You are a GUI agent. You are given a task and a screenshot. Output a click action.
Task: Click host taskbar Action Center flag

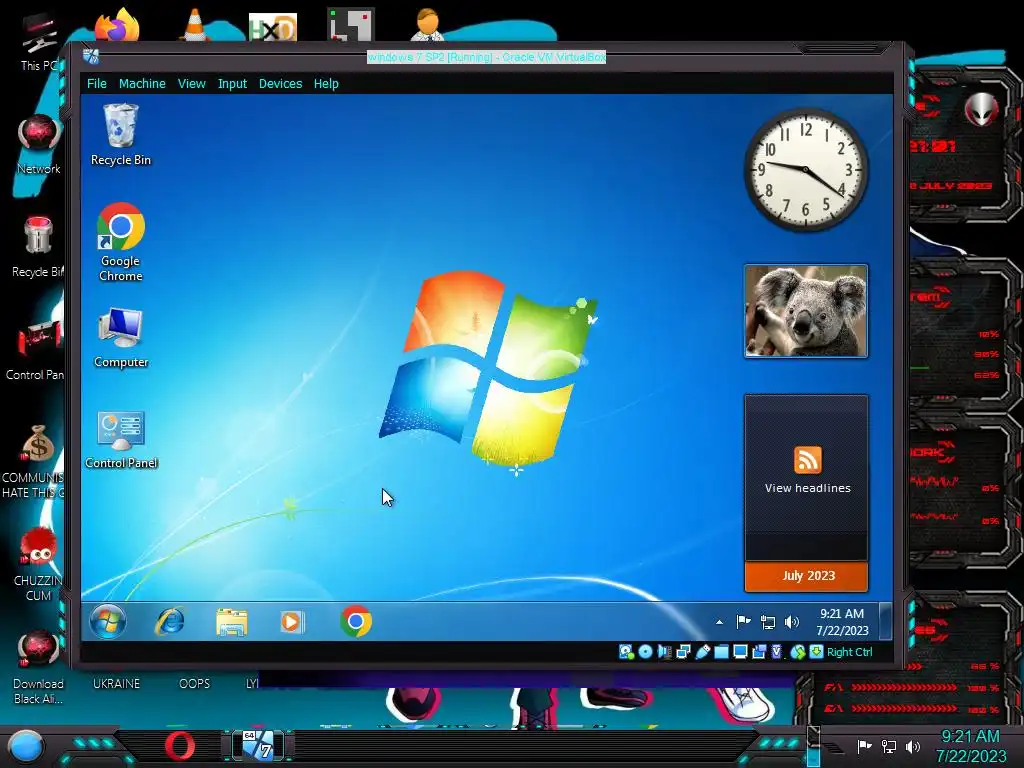click(865, 746)
